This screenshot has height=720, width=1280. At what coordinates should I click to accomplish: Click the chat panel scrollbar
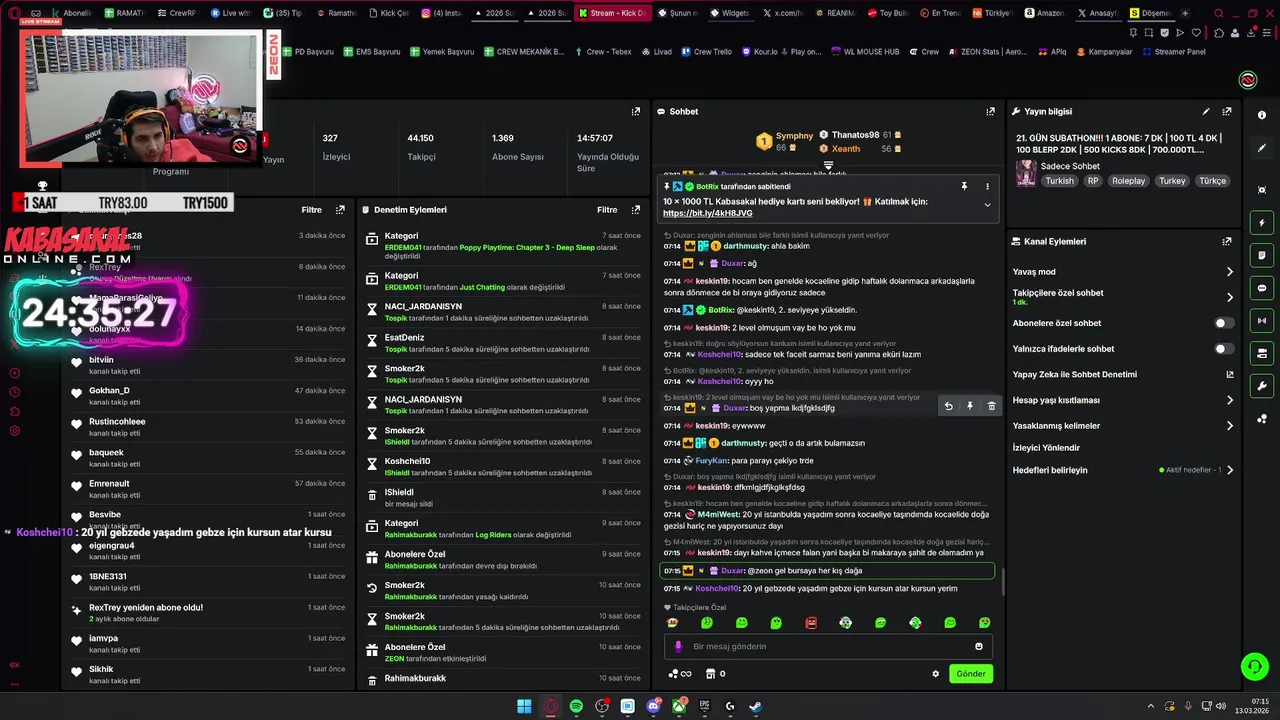pos(1002,582)
